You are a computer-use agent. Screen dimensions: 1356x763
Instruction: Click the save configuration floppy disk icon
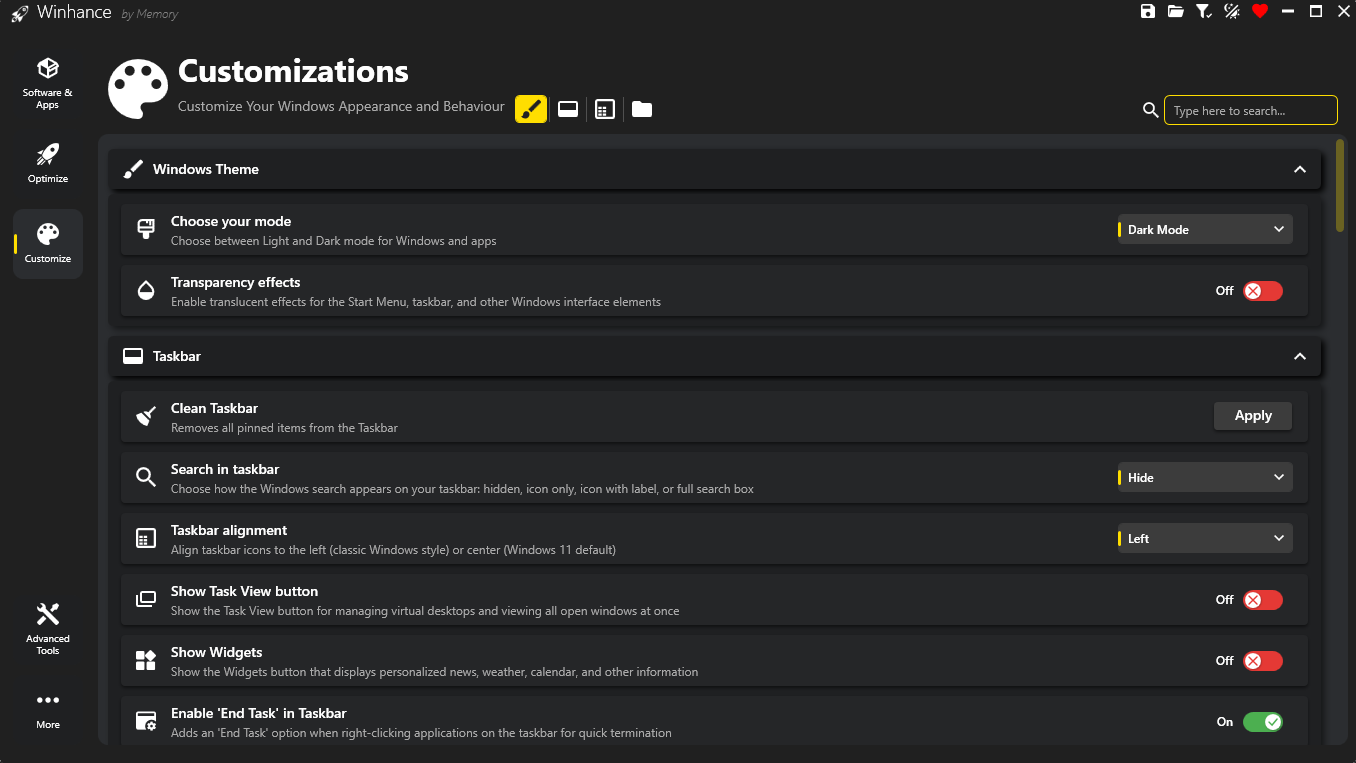click(1148, 12)
